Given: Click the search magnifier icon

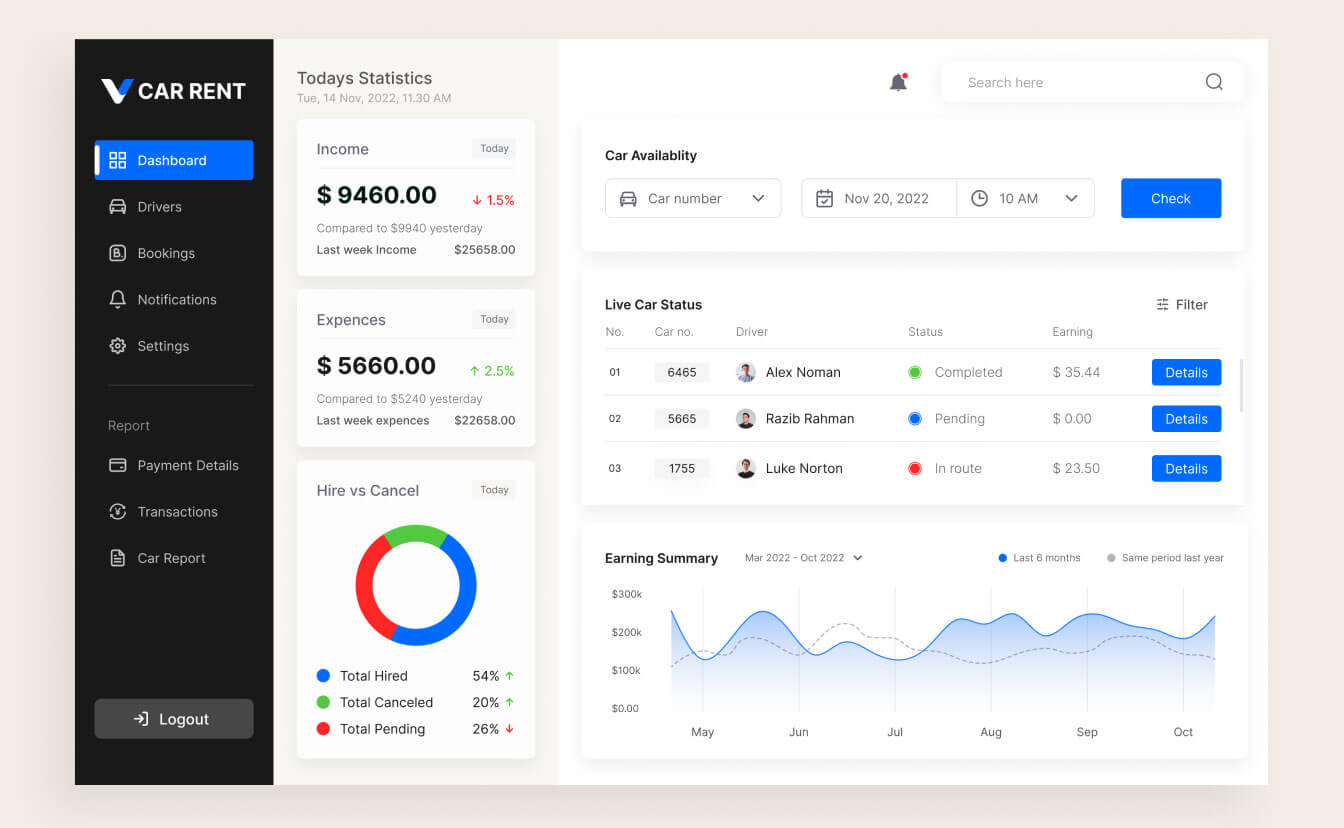Looking at the screenshot, I should [x=1213, y=83].
